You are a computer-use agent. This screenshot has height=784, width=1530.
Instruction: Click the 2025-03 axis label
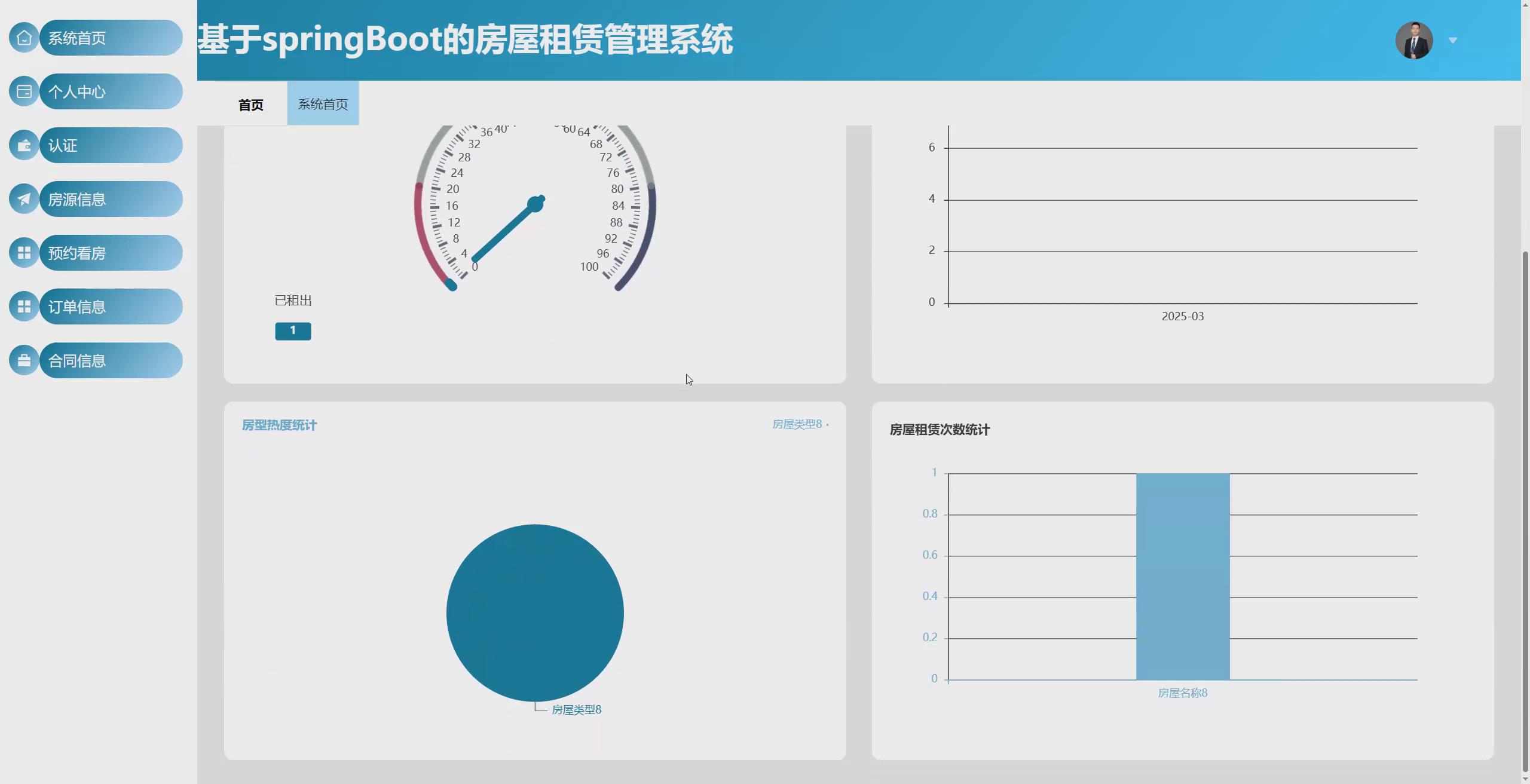tap(1183, 316)
